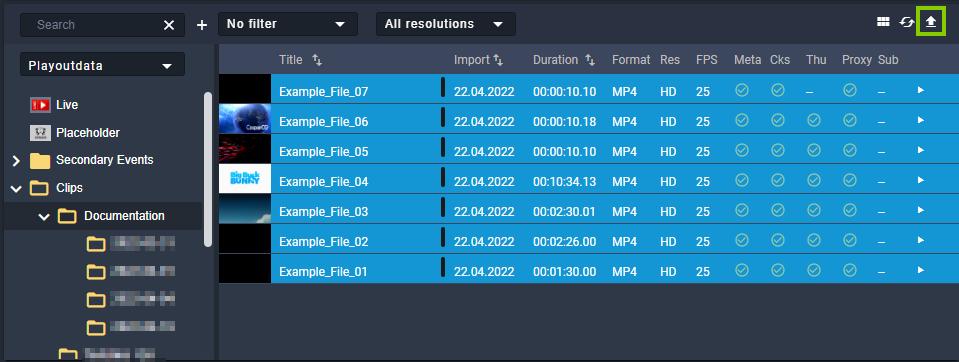Click the Secondary Events folder icon
959x362 pixels.
click(x=40, y=161)
